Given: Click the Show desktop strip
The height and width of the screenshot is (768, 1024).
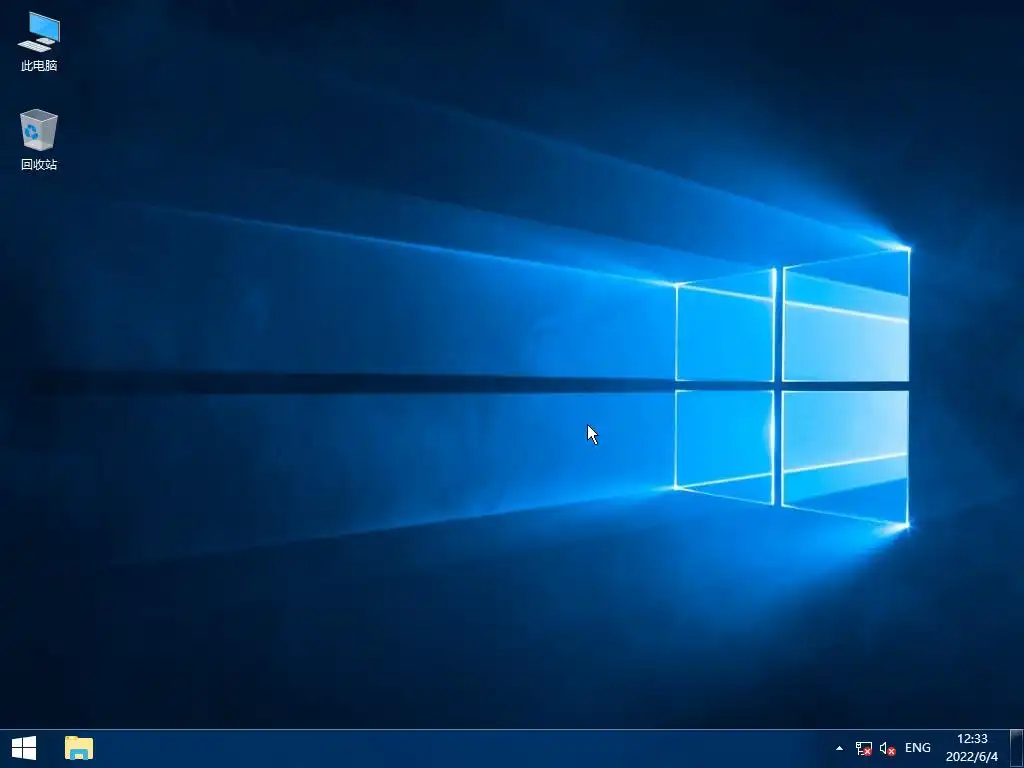Looking at the screenshot, I should (1017, 748).
